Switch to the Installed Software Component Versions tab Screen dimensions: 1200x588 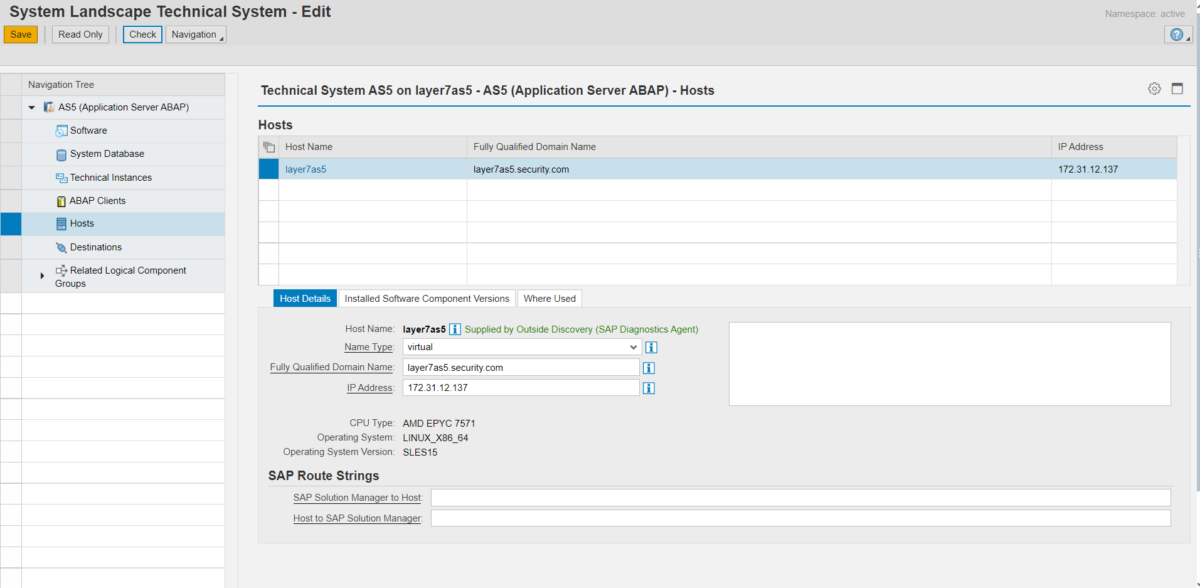(427, 298)
